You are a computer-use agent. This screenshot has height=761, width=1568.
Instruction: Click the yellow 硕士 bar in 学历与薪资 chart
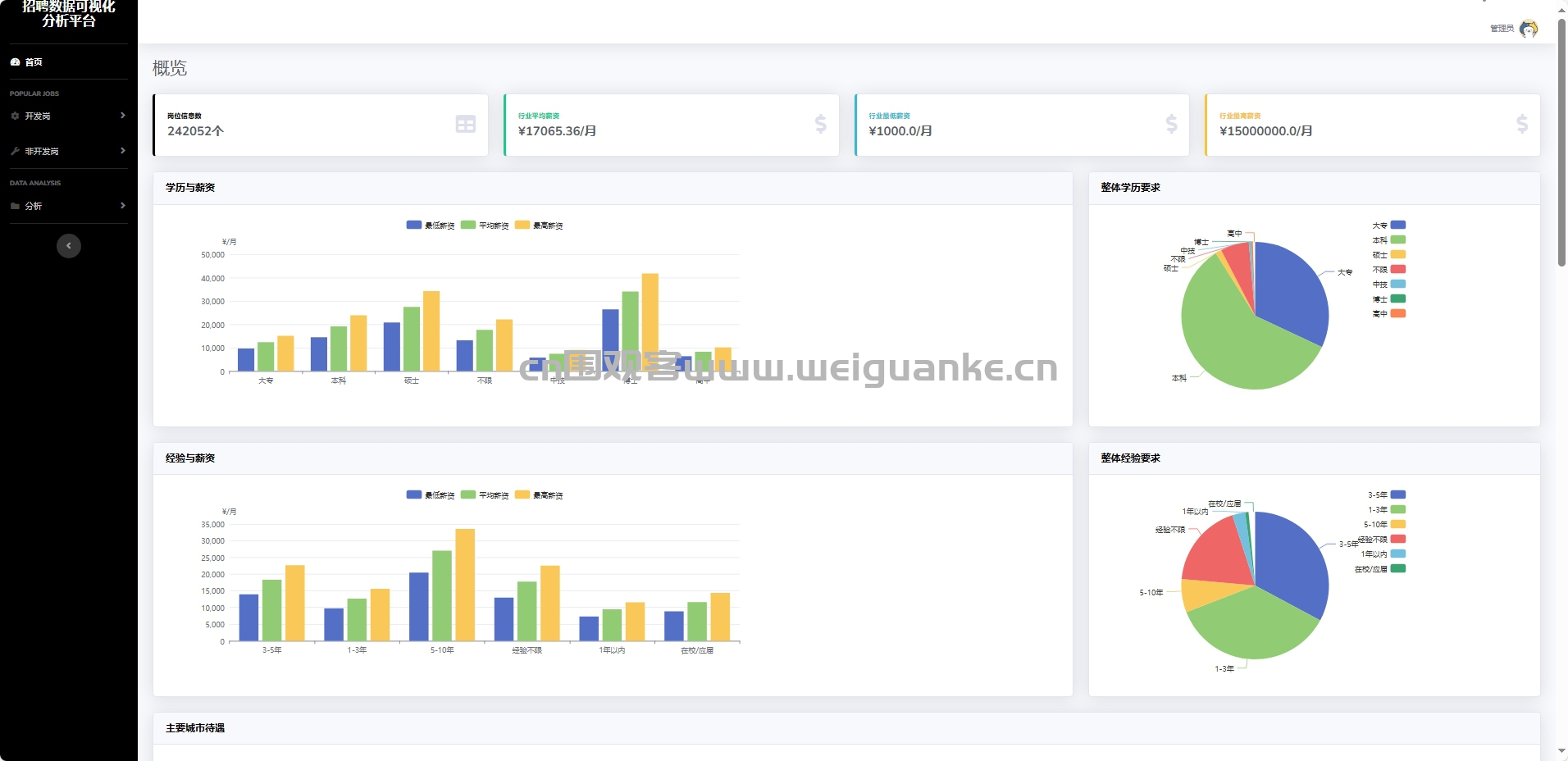click(431, 331)
